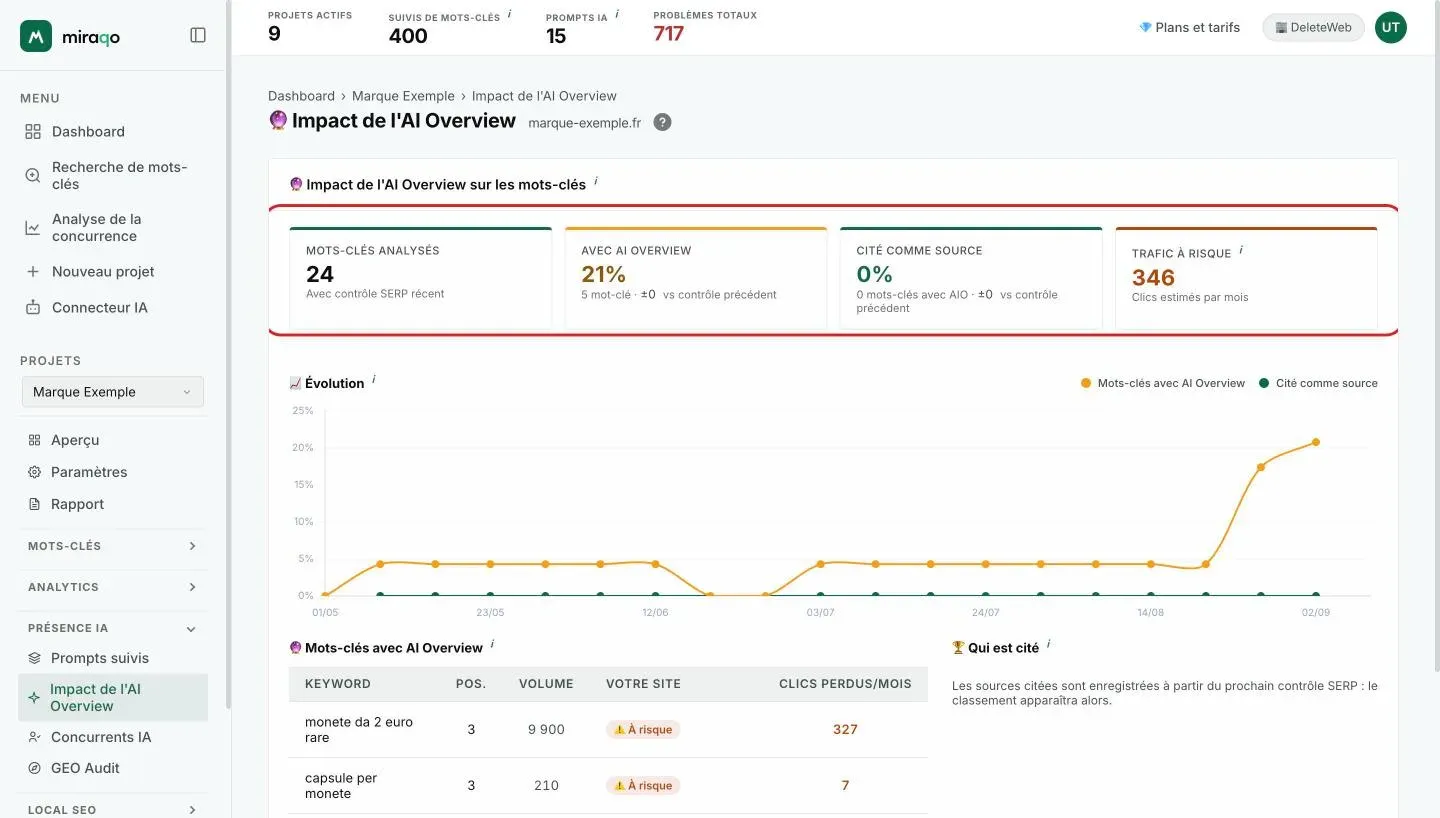The width and height of the screenshot is (1440, 818).
Task: Click the Mots-clés analysés 24 card
Action: pyautogui.click(x=420, y=277)
